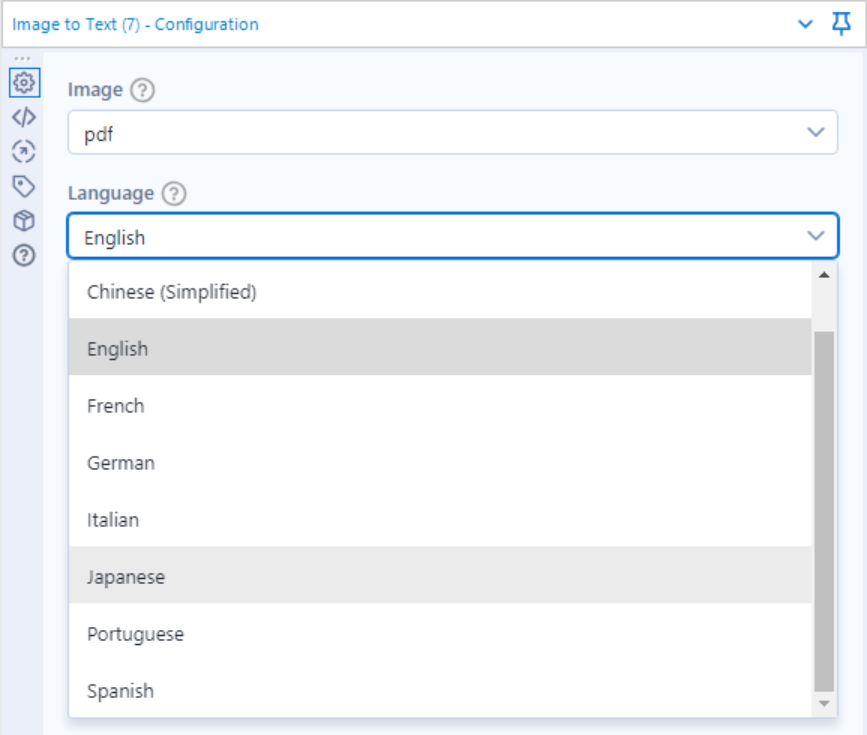Click the help bubble next to Language
The width and height of the screenshot is (867, 735).
point(173,194)
